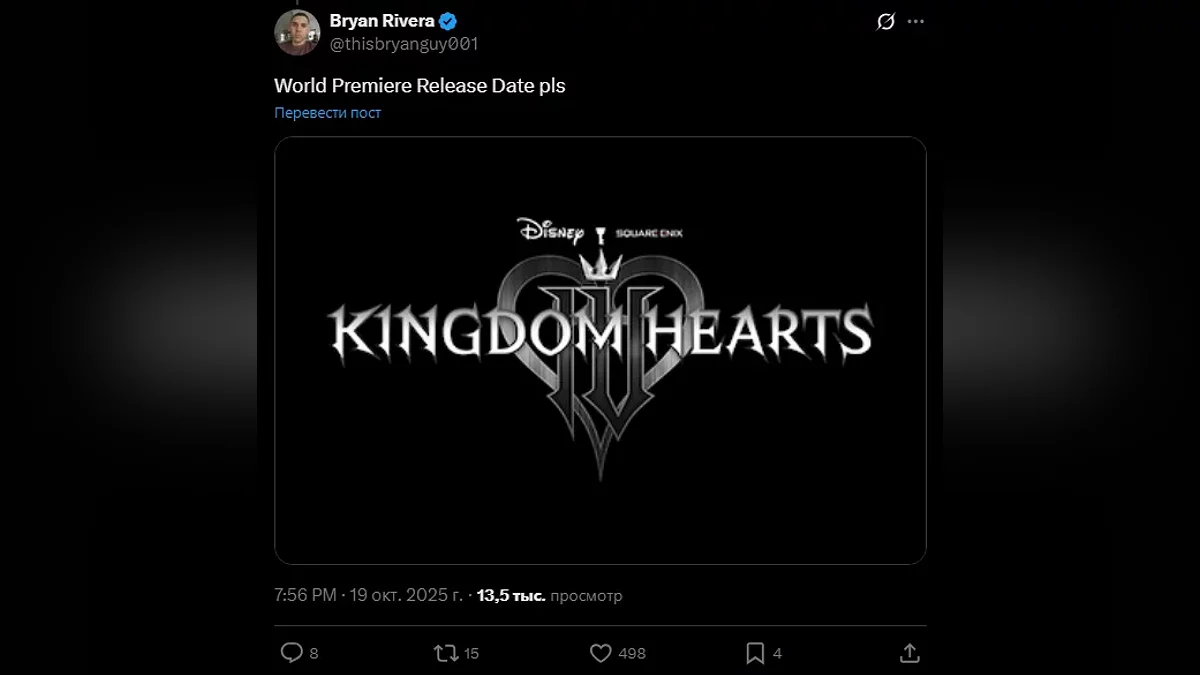
Task: Click the repost count number 15
Action: [471, 654]
